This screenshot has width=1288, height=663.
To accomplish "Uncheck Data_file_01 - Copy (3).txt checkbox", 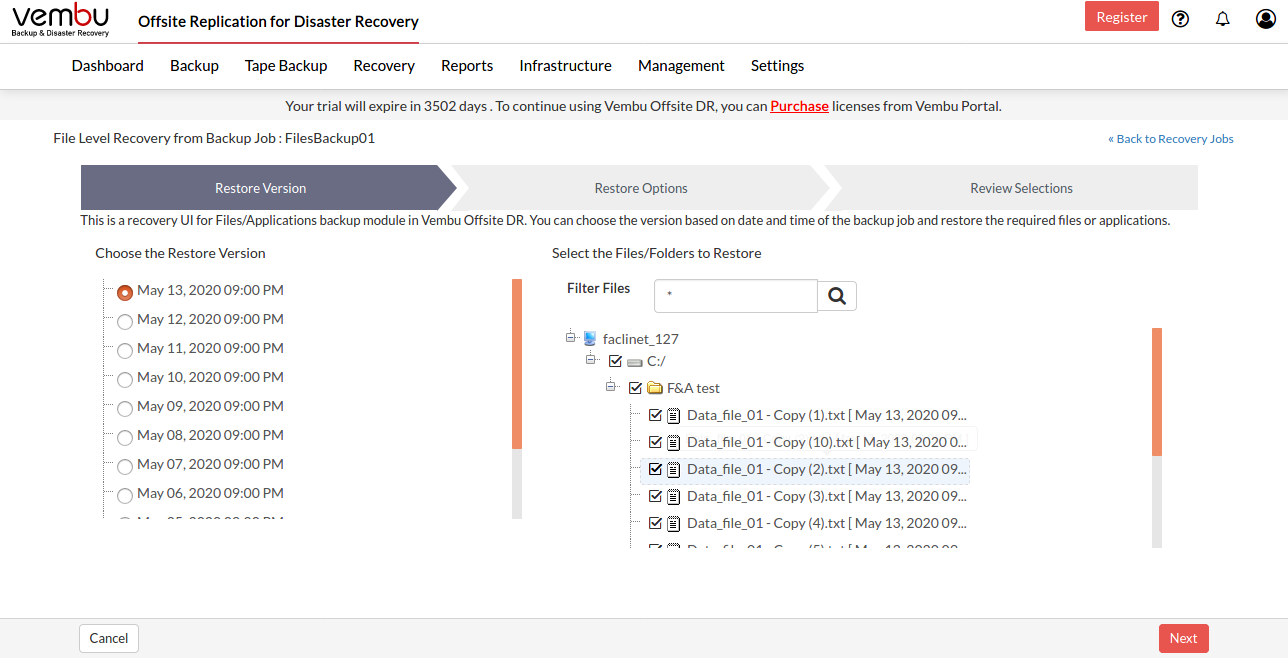I will pyautogui.click(x=655, y=496).
